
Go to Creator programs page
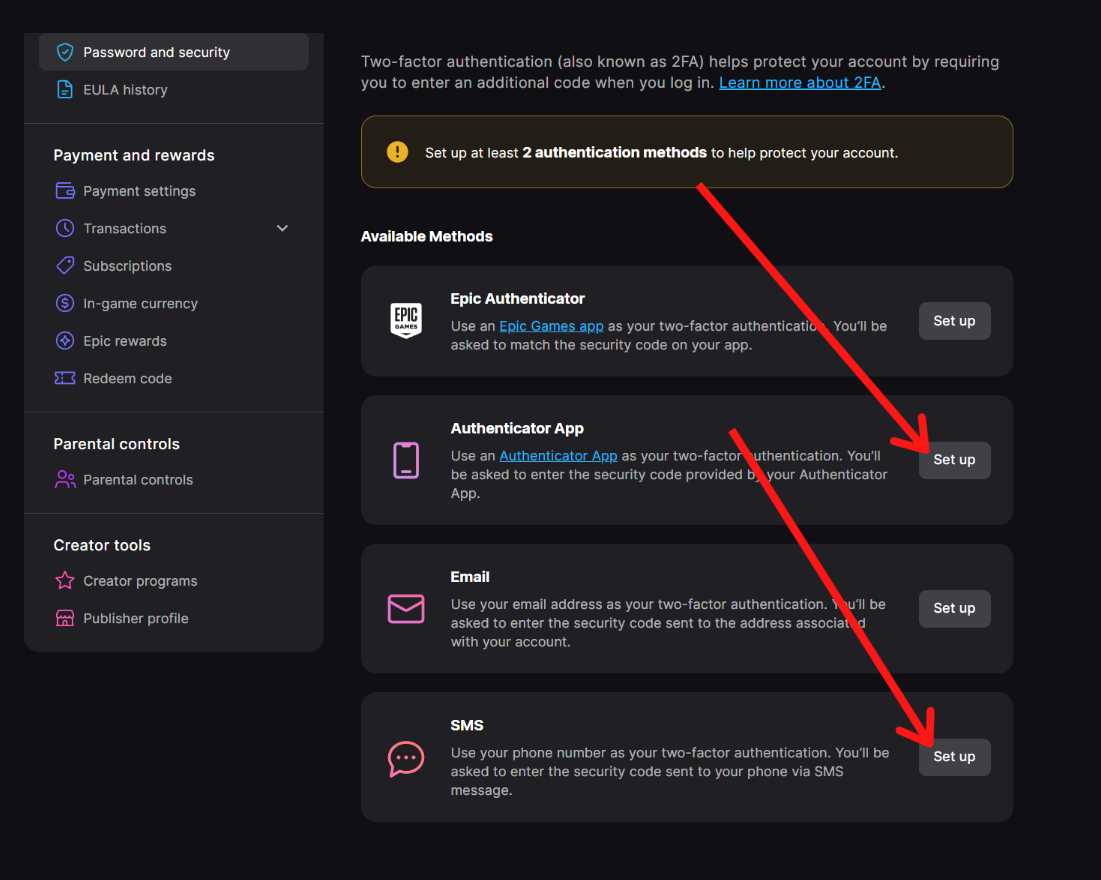point(140,581)
